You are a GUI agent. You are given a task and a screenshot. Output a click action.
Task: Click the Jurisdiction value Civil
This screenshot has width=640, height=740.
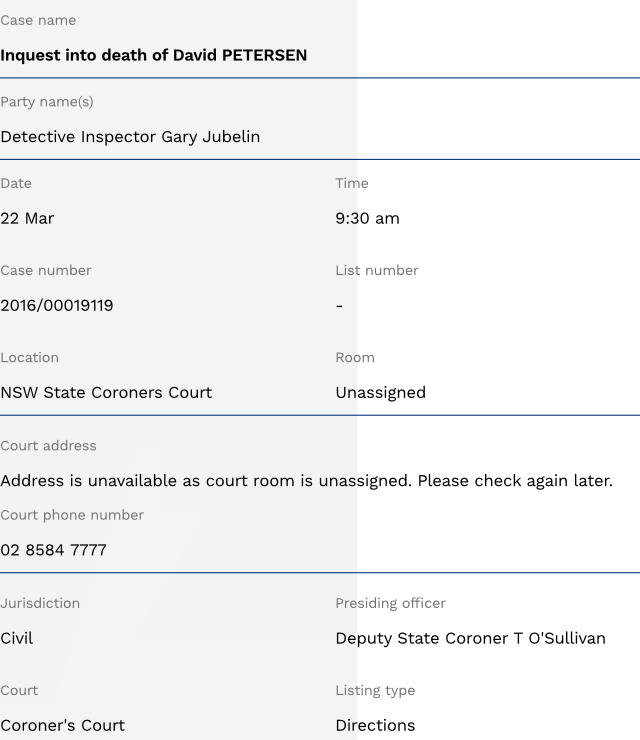point(17,638)
